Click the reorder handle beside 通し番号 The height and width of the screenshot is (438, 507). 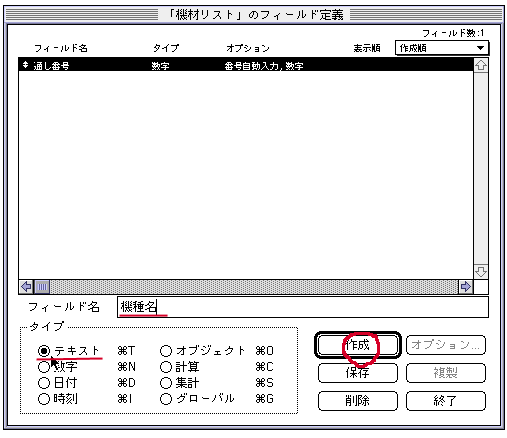[26, 65]
